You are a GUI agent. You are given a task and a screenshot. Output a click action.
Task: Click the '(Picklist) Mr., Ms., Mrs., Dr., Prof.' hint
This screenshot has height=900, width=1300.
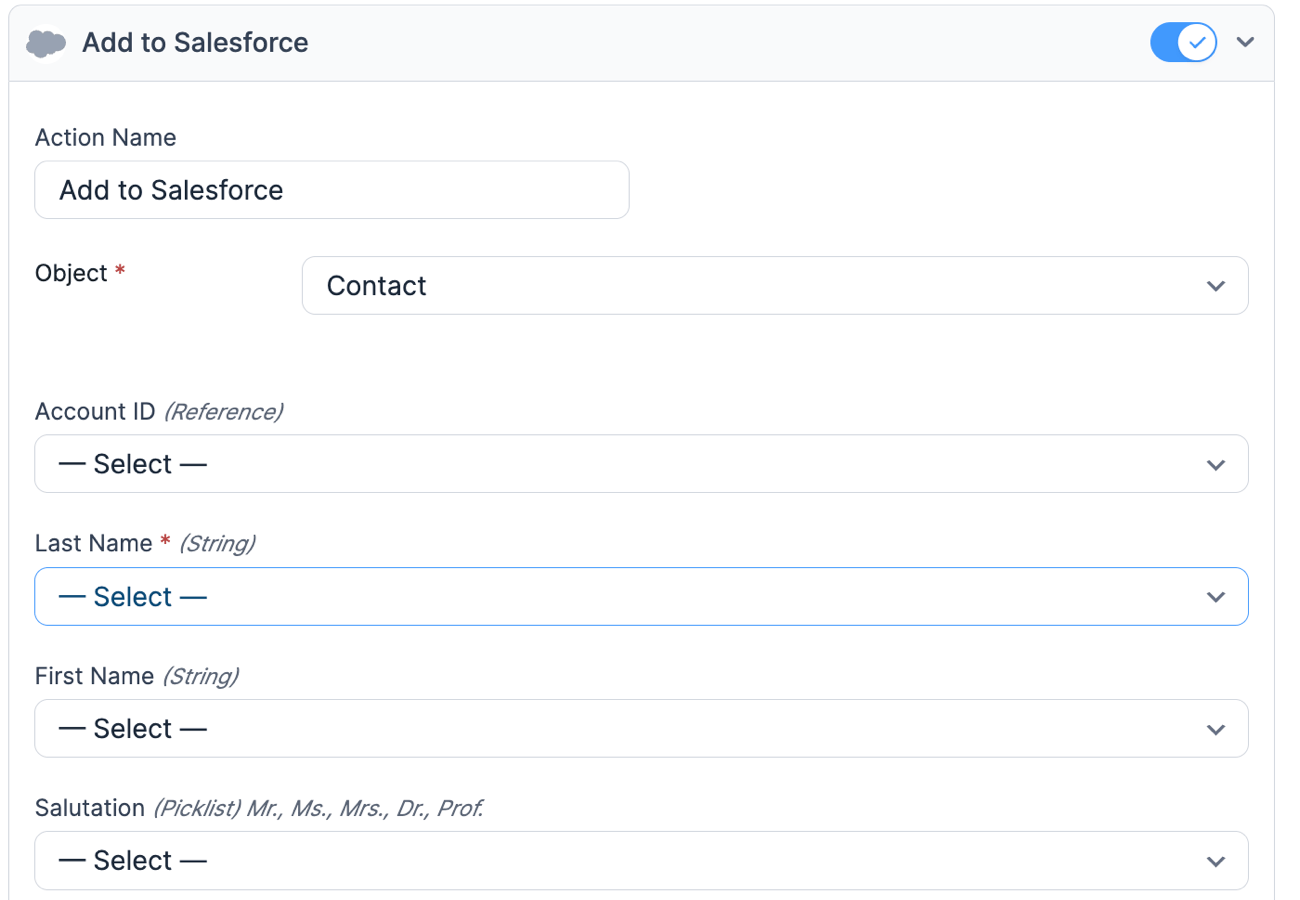(x=318, y=808)
